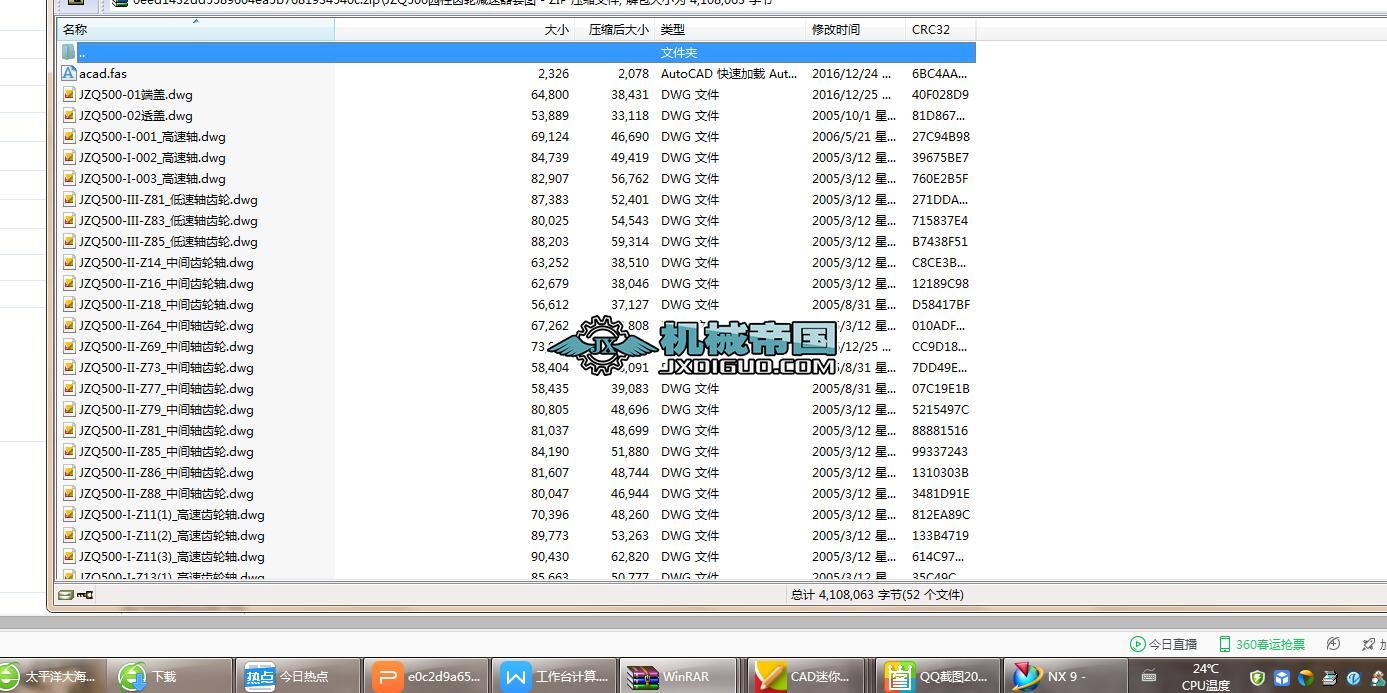Select the file JZQ500-II-Z69_中间轴齿轮.dwg
Screen dimensions: 1387x693
(166, 346)
